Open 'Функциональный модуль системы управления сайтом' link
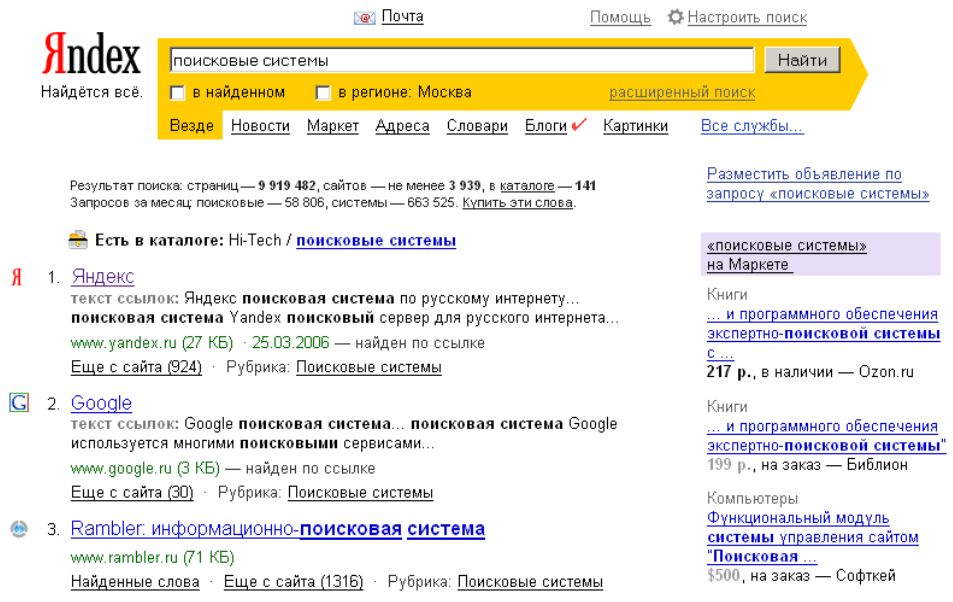 pyautogui.click(x=813, y=537)
